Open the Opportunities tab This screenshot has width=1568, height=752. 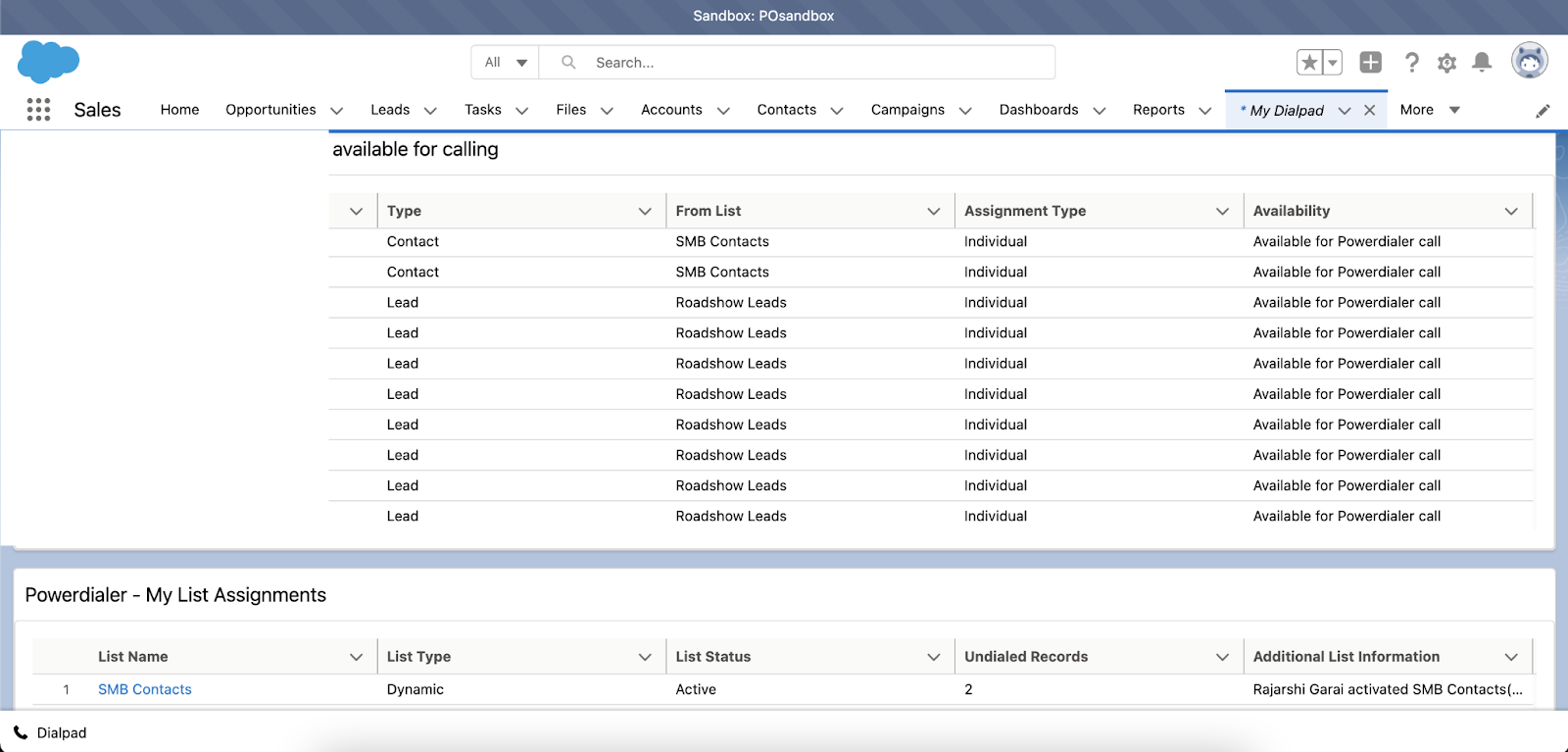coord(270,110)
